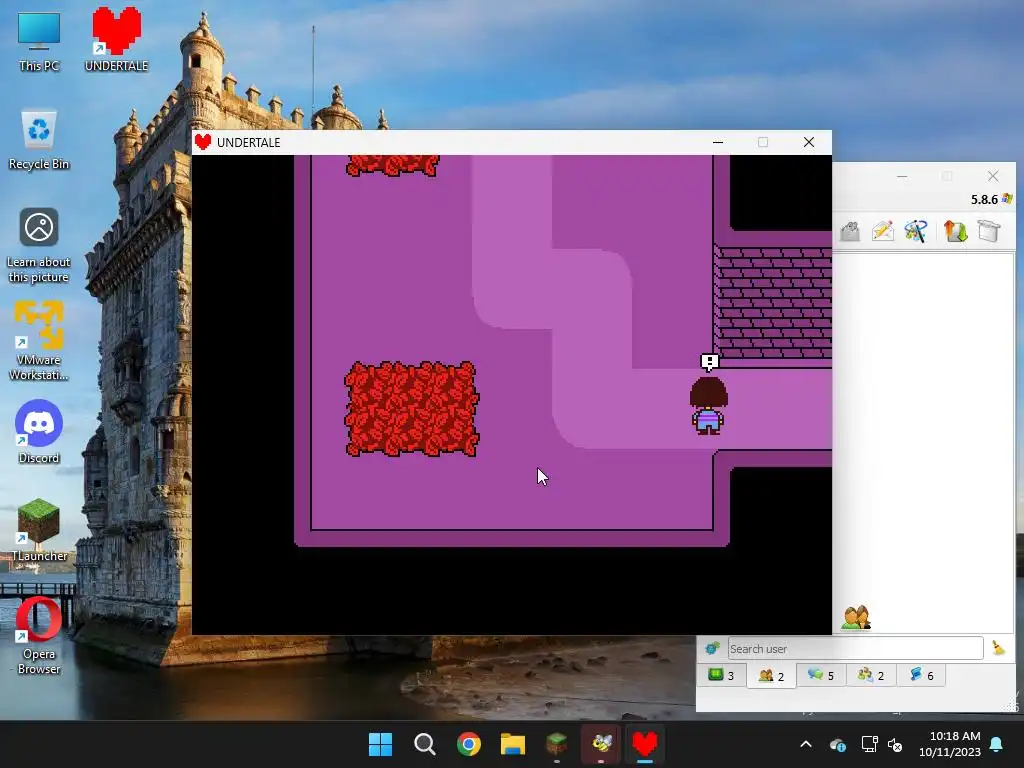Click the Frisk character in the game
Image resolution: width=1024 pixels, height=768 pixels.
pos(709,406)
